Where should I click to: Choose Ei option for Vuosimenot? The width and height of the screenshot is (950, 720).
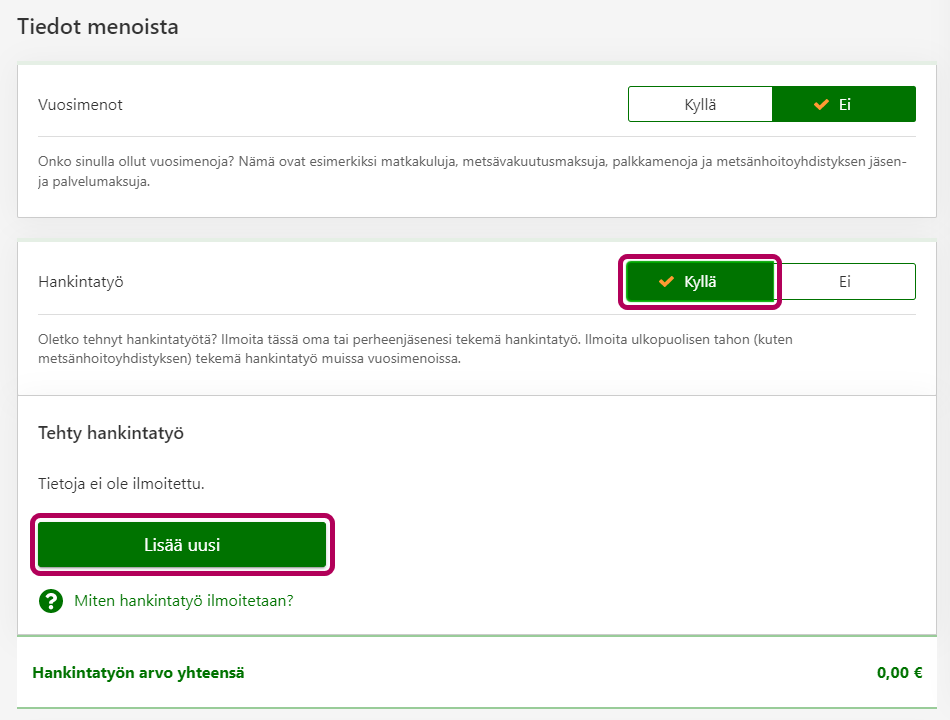click(x=844, y=104)
